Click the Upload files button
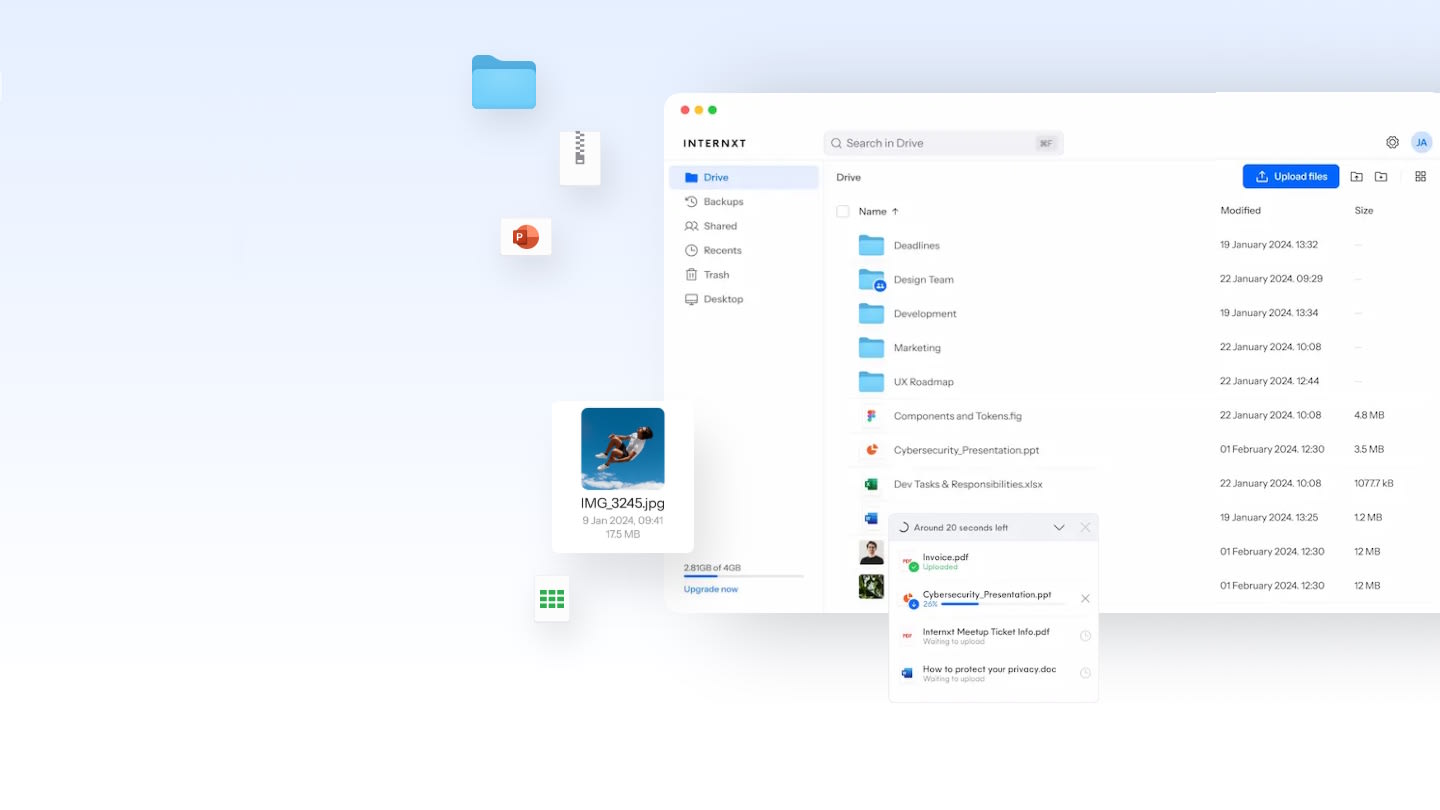The image size is (1440, 810). click(x=1291, y=175)
